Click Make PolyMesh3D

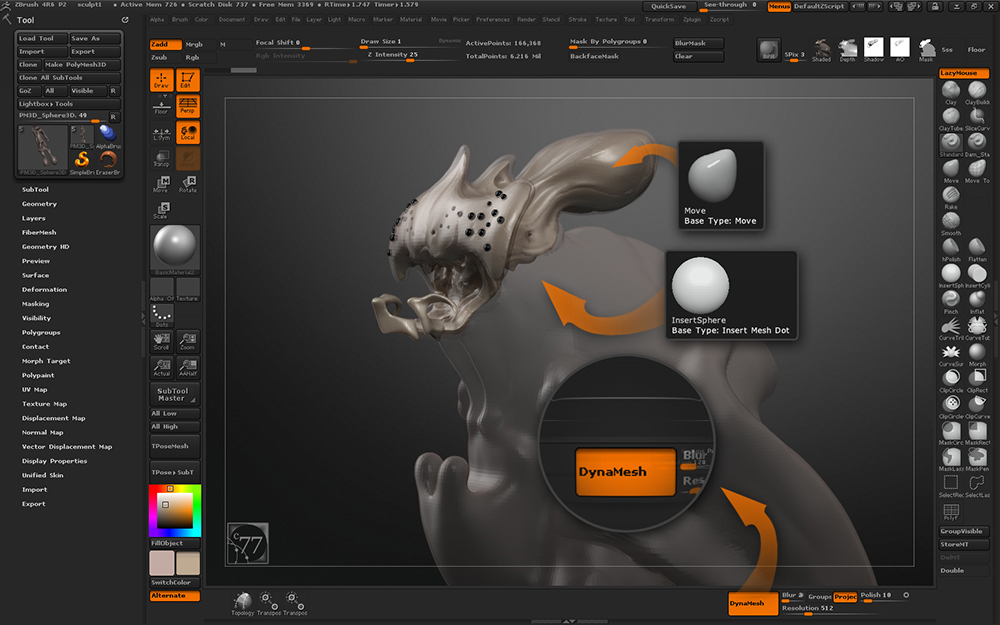tap(82, 64)
